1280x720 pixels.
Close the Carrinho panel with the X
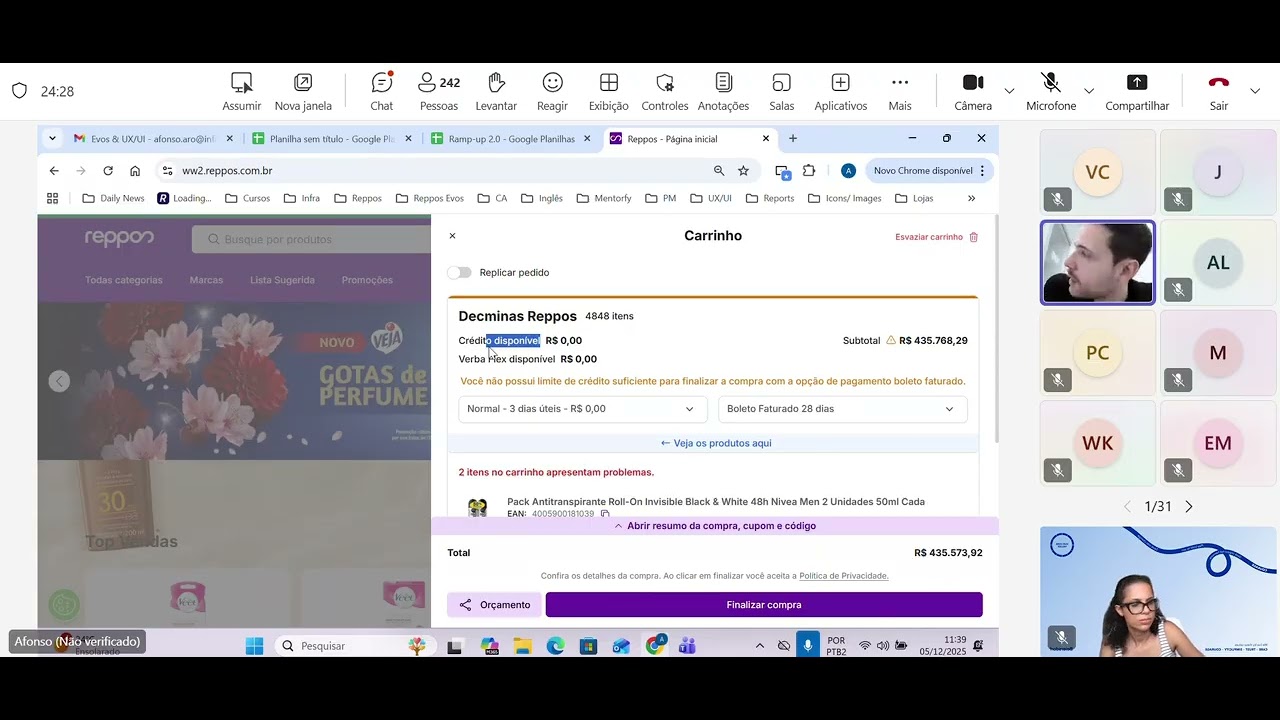(x=452, y=236)
